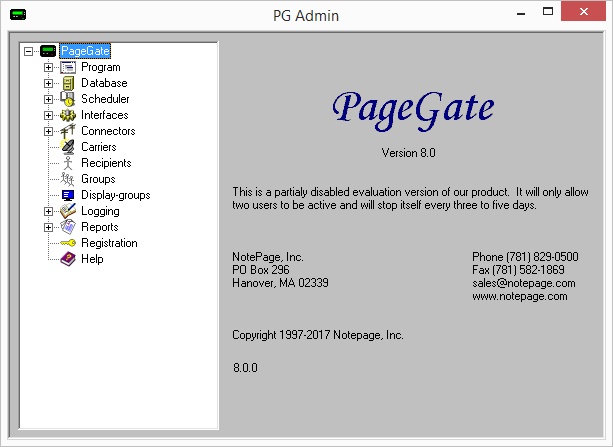Click the Hanover, MA 02339 line
This screenshot has width=613, height=447.
(x=280, y=283)
